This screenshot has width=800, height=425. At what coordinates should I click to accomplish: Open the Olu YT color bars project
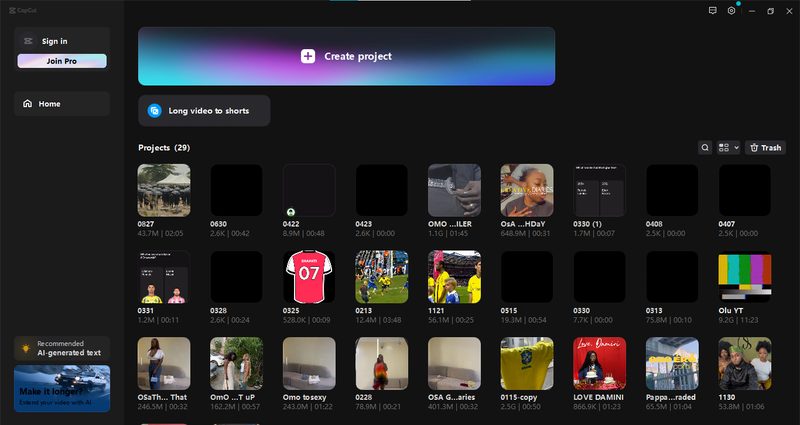[x=745, y=277]
